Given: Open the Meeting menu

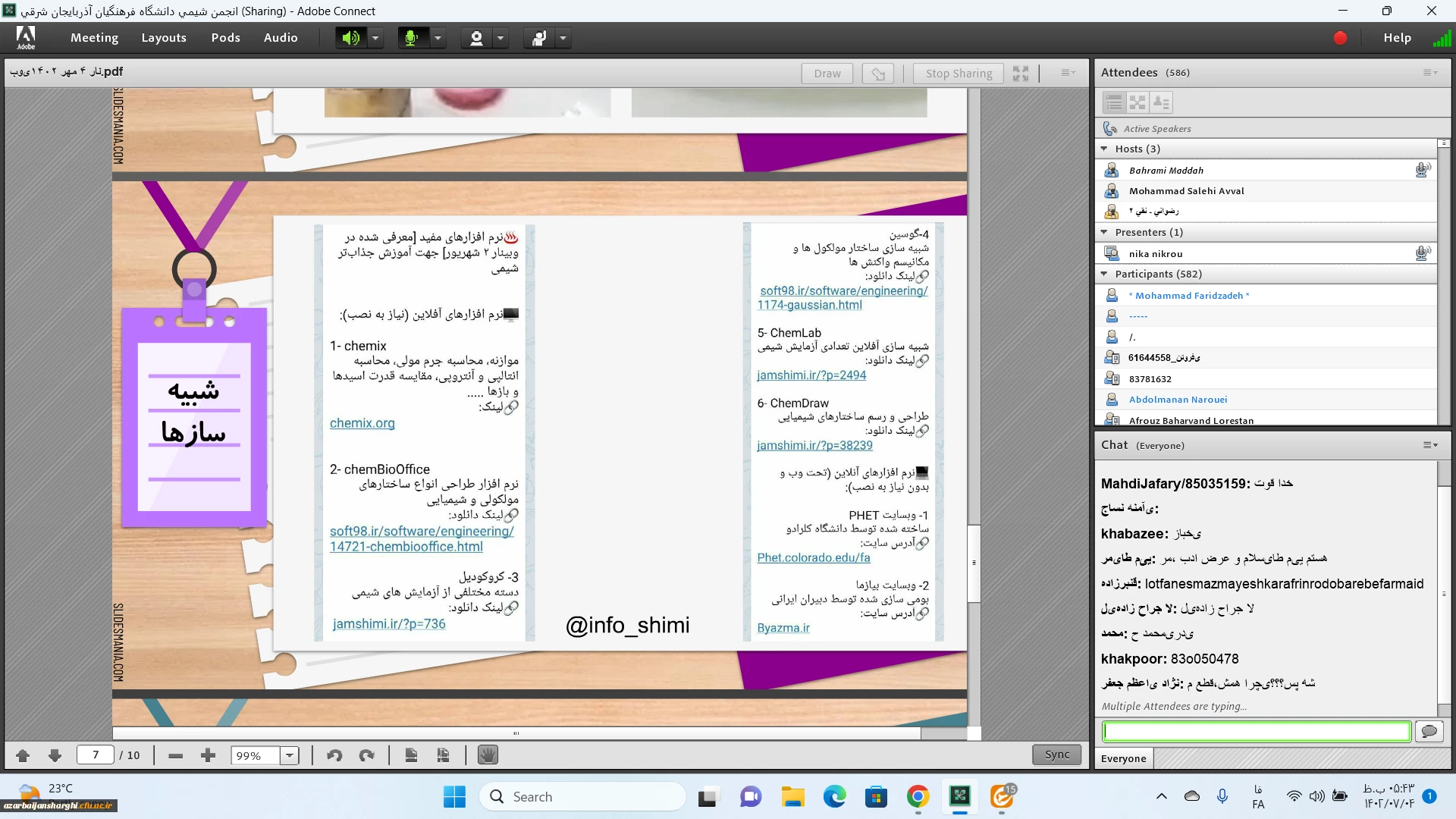Looking at the screenshot, I should pyautogui.click(x=94, y=38).
